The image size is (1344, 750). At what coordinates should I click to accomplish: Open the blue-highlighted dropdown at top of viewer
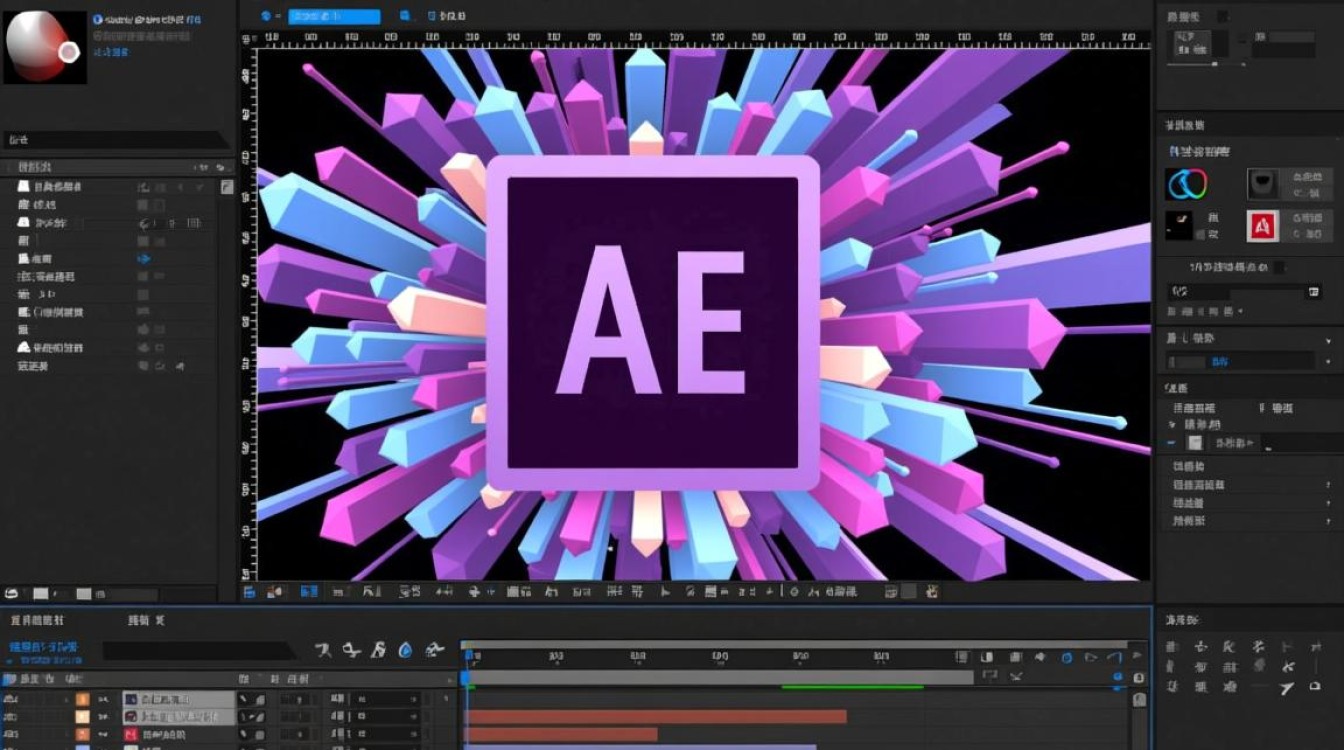pos(334,16)
